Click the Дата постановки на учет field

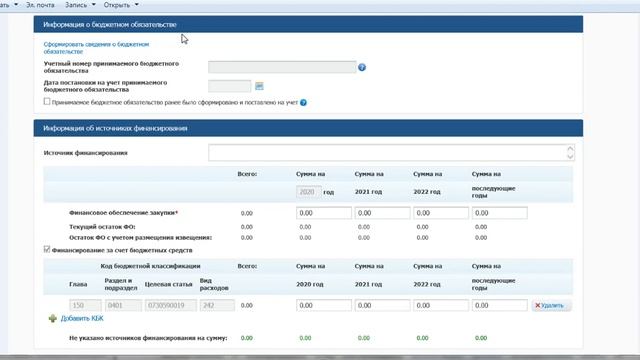(229, 86)
